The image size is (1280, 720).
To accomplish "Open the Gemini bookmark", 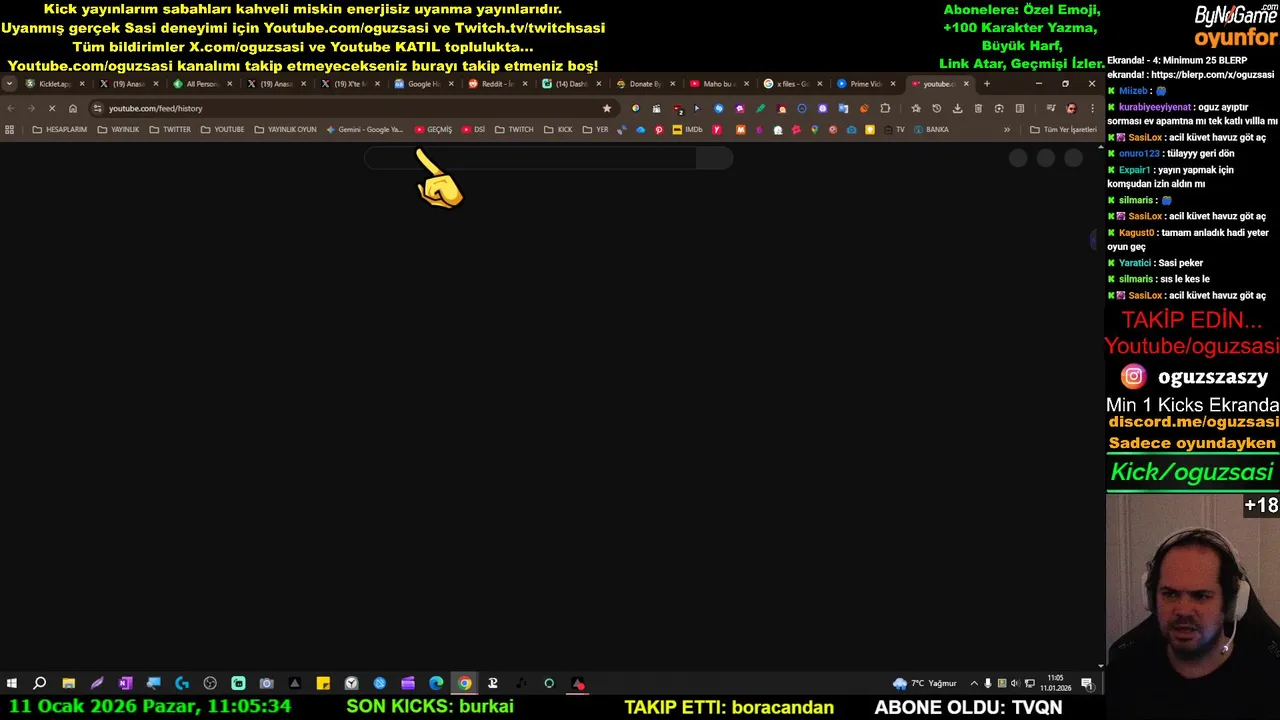I will tap(364, 129).
